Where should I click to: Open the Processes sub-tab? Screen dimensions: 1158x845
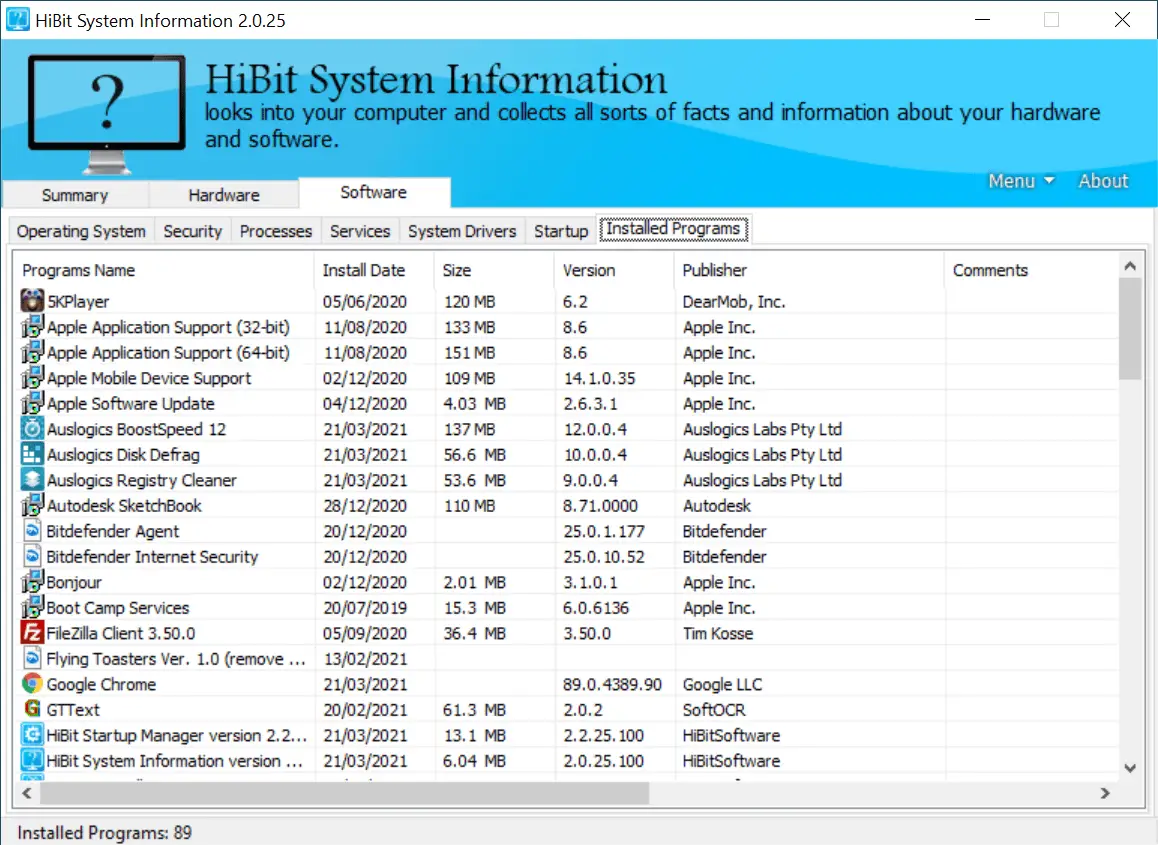275,231
